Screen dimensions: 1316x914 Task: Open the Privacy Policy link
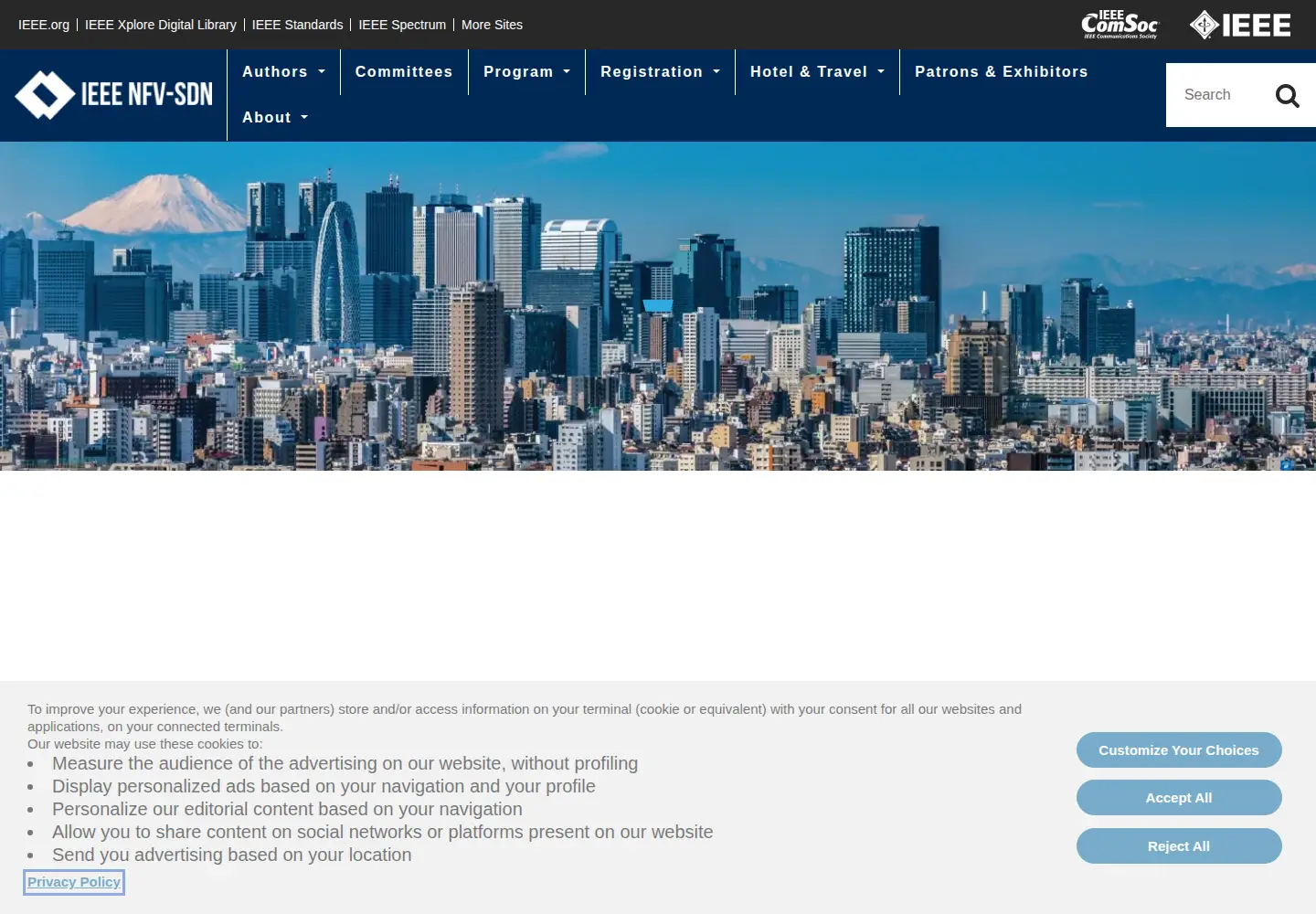pos(74,882)
